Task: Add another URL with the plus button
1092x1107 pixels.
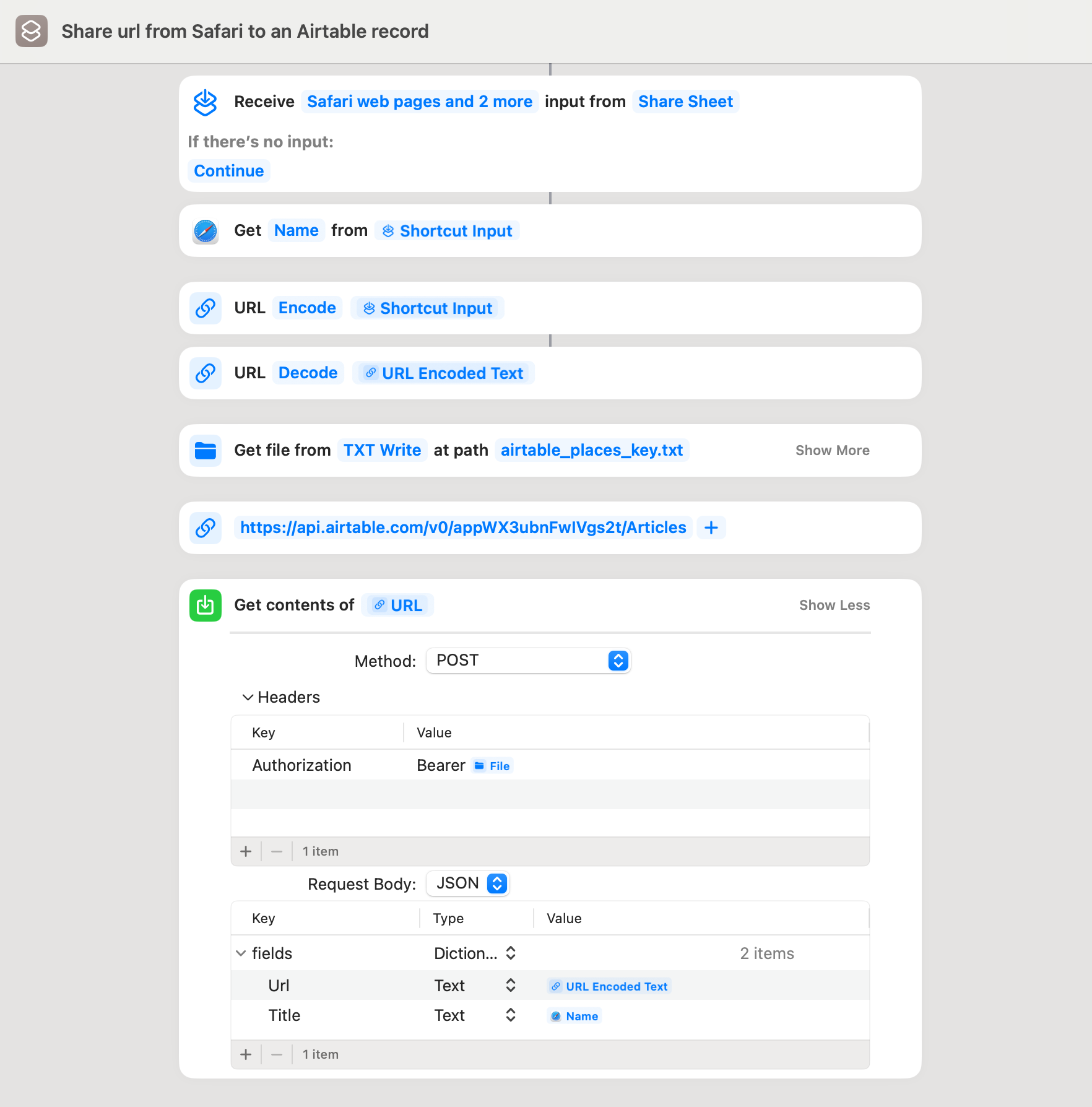Action: 711,527
